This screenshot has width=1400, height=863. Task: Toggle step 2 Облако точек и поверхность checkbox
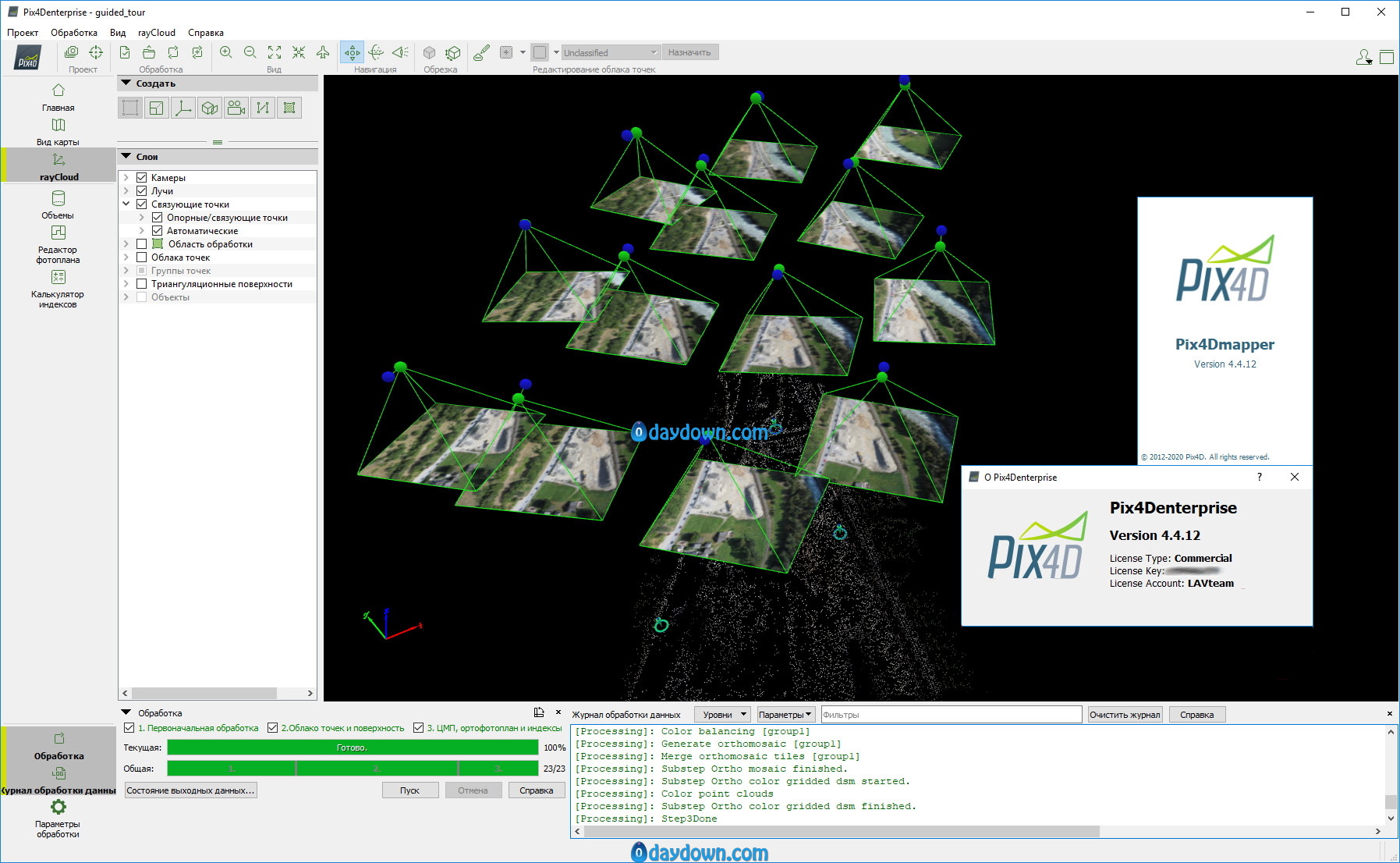click(272, 728)
